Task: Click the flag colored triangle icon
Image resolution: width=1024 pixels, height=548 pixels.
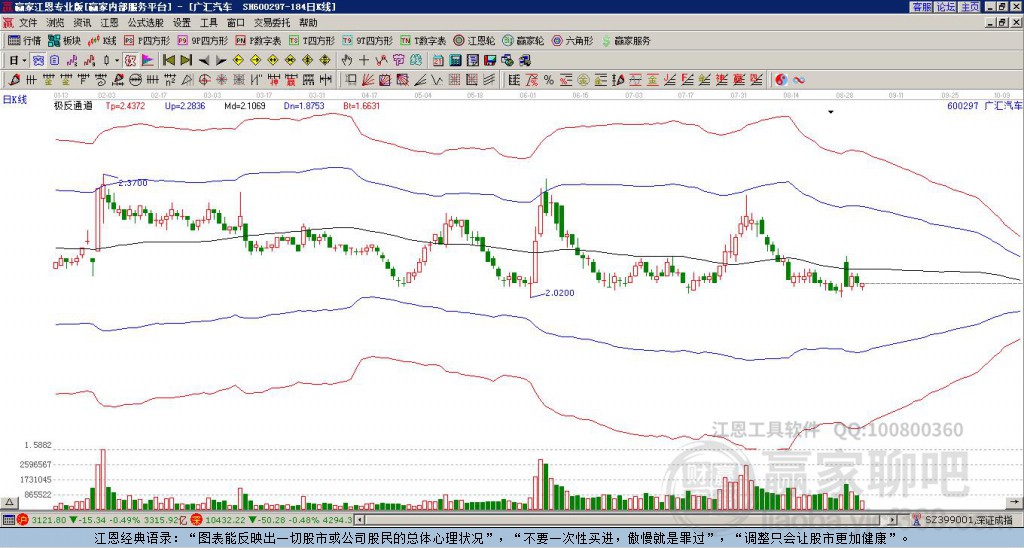Action: coord(148,61)
